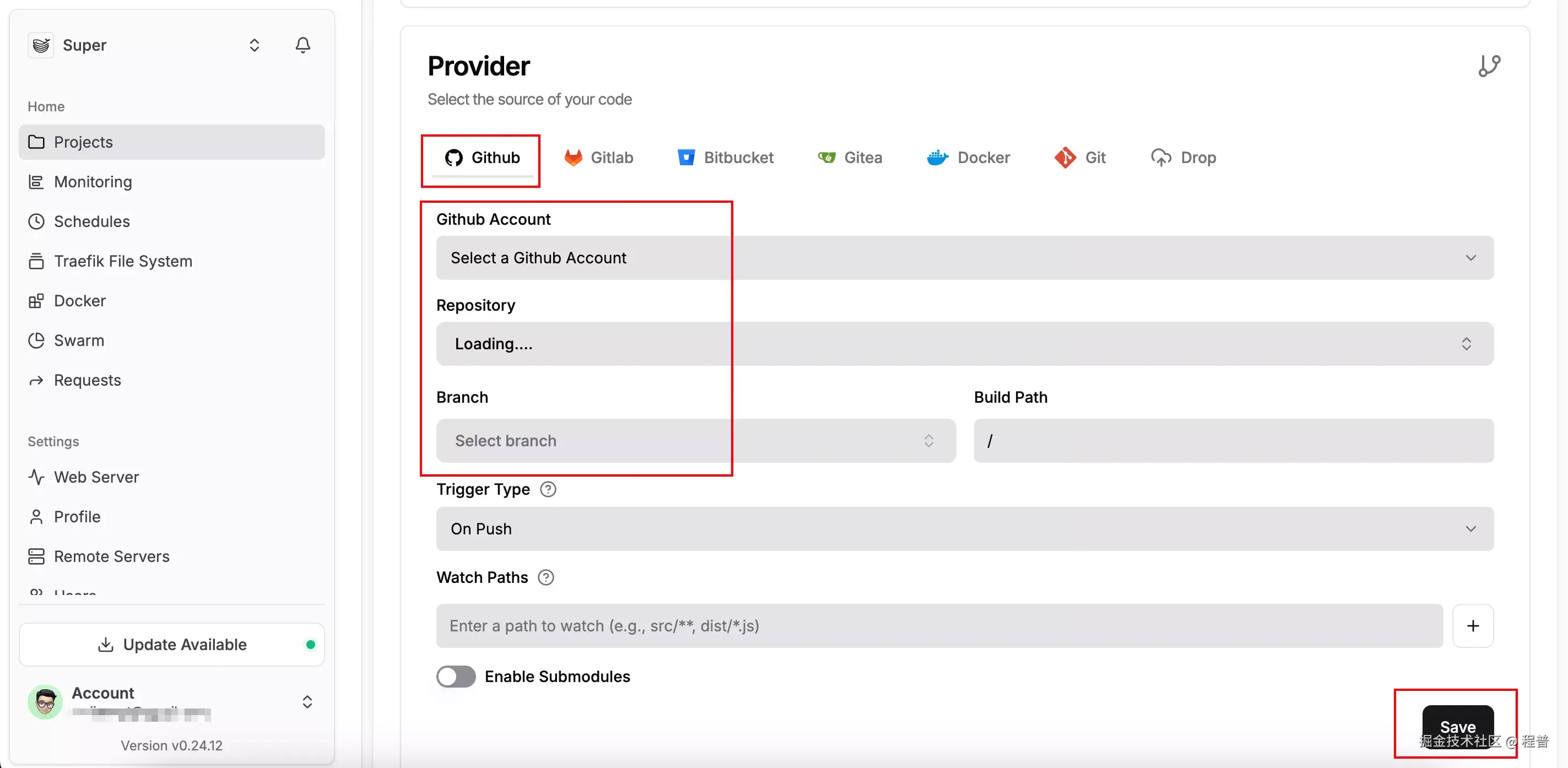Image resolution: width=1568 pixels, height=768 pixels.
Task: Open notifications via the bell icon
Action: (302, 45)
